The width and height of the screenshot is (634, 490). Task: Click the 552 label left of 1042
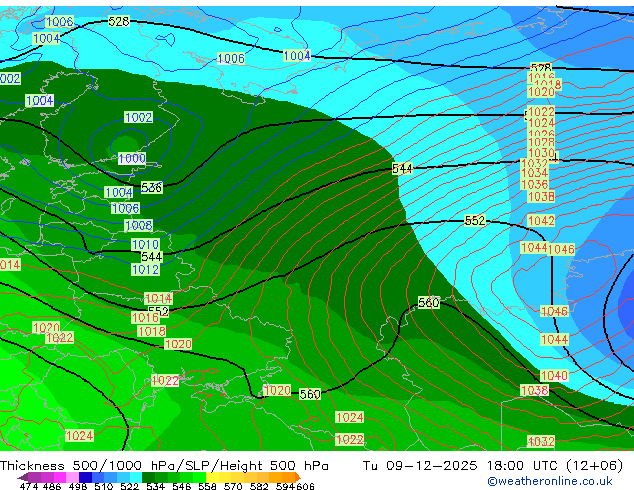(475, 220)
